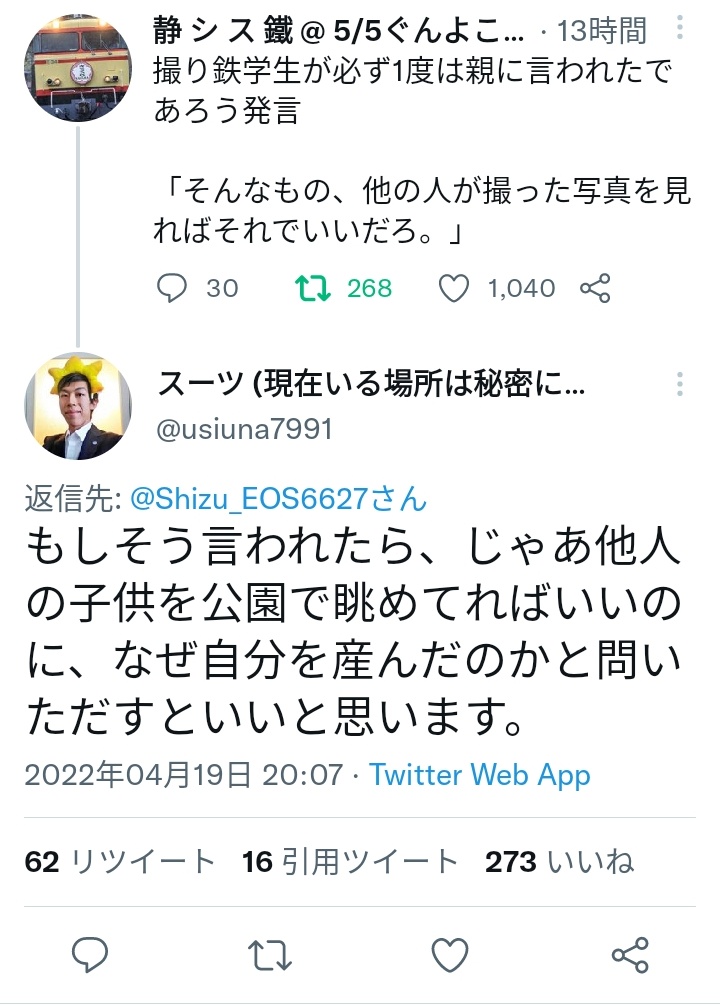
Task: Share the top tweet via its share icon
Action: (595, 289)
